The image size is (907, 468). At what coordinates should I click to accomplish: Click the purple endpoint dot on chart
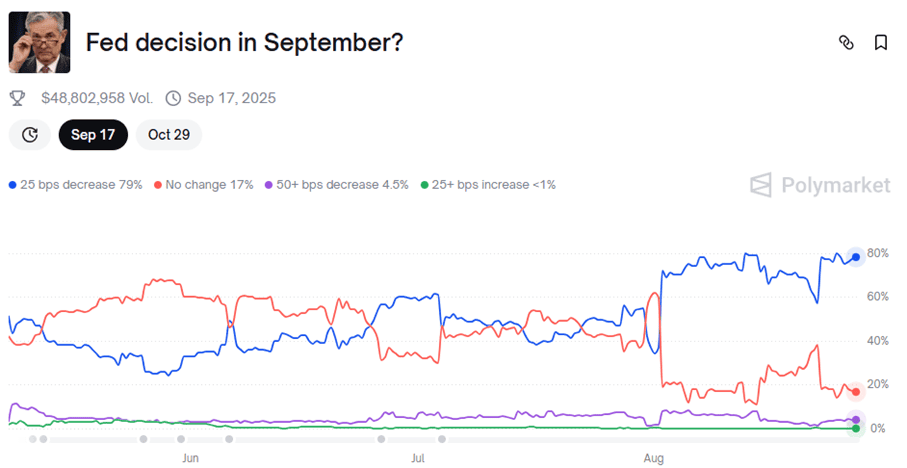click(x=856, y=419)
